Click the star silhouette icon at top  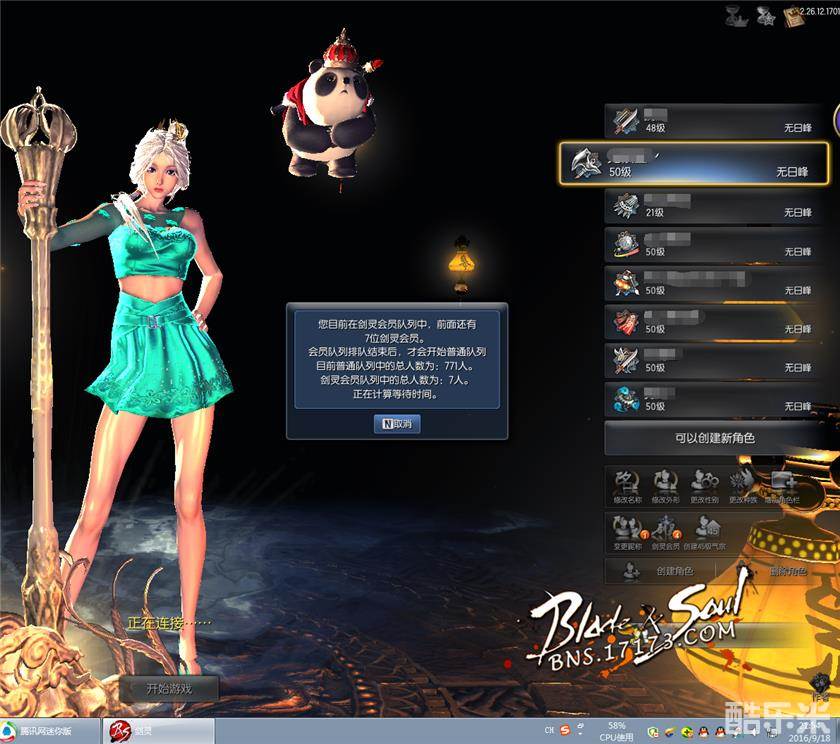coord(765,16)
